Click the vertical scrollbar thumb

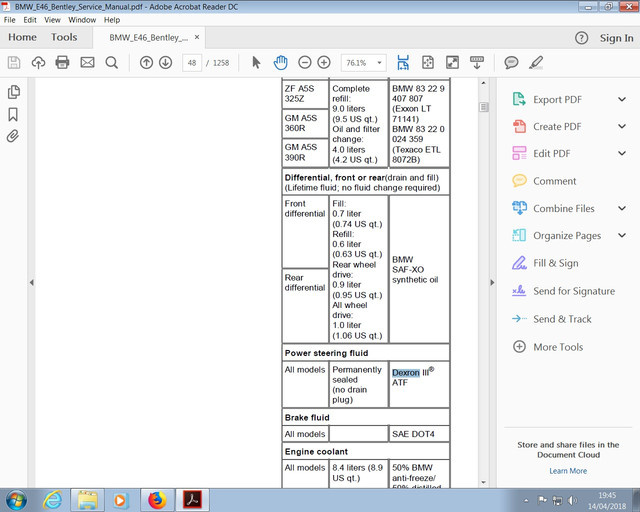(x=484, y=107)
